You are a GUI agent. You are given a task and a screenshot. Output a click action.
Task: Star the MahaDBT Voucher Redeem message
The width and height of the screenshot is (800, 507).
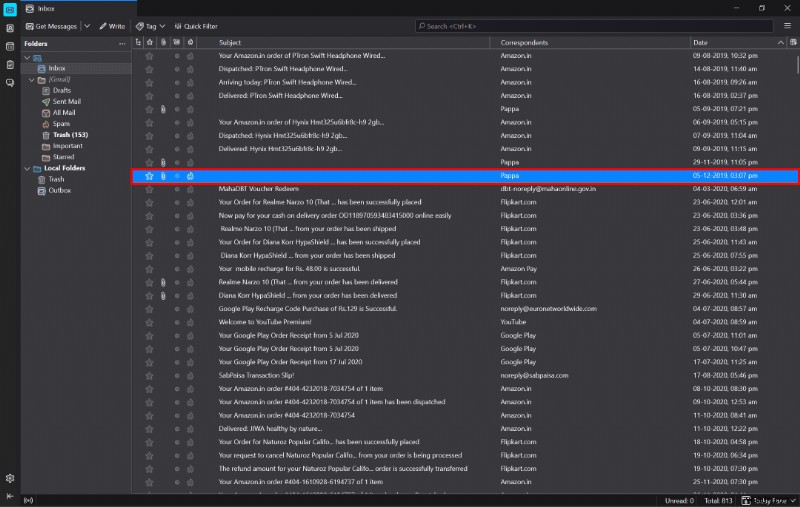tap(149, 189)
